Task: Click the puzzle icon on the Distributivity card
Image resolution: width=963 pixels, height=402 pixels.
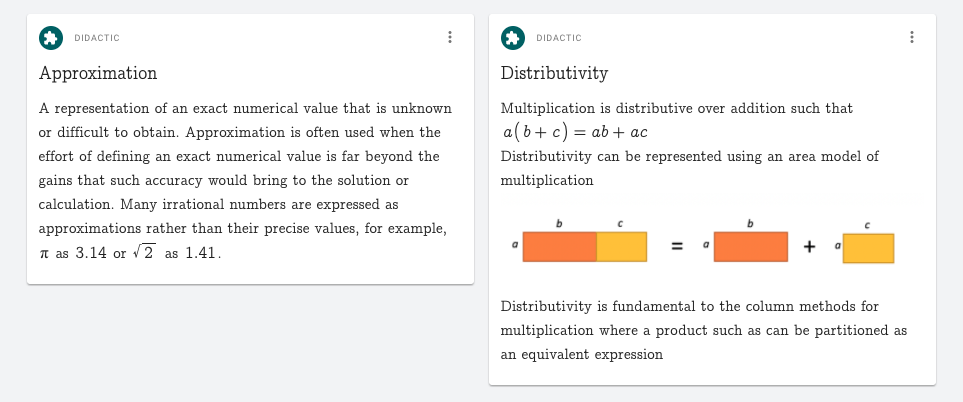Action: pos(512,38)
